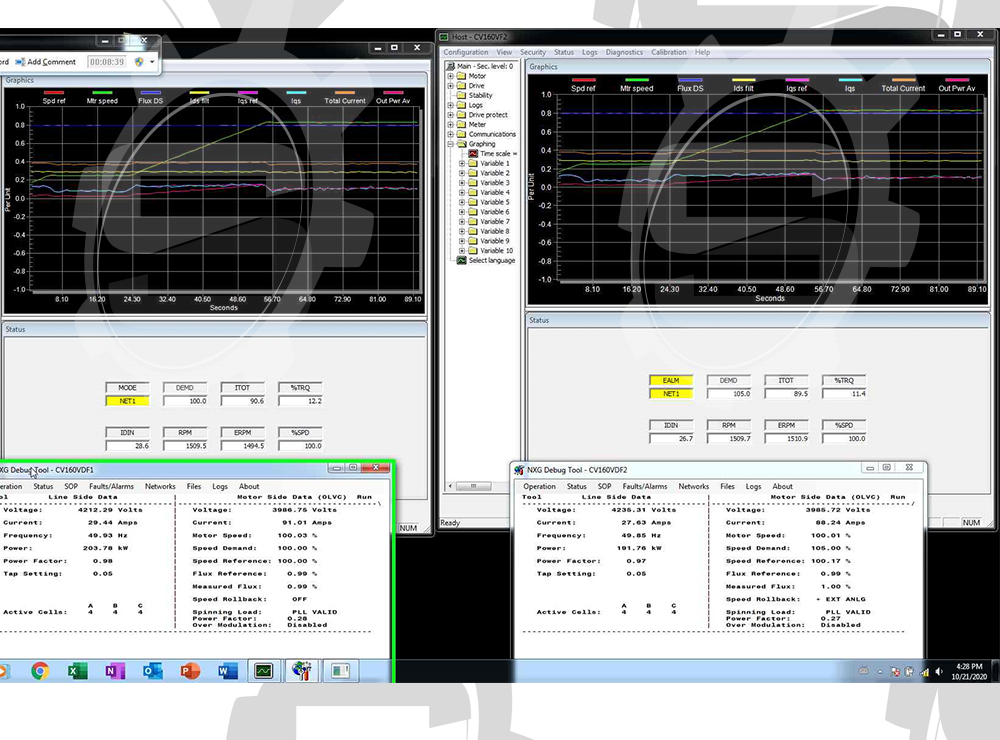Viewport: 1000px width, 740px height.
Task: Open PowerPoint from the taskbar
Action: [190, 671]
